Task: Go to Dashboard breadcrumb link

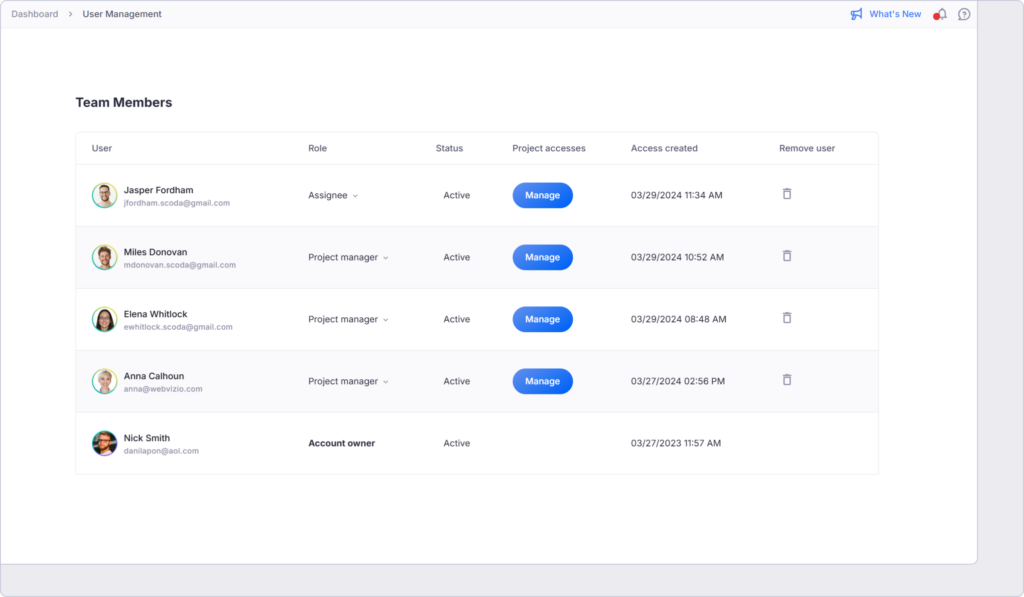Action: [x=35, y=14]
